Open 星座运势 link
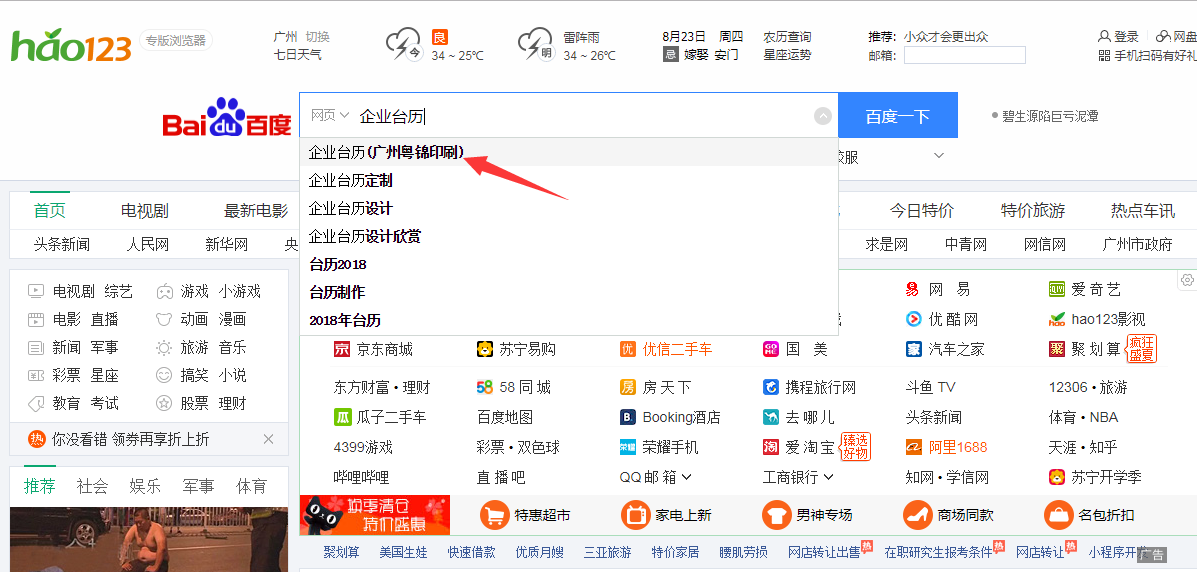This screenshot has height=572, width=1197. coord(787,55)
